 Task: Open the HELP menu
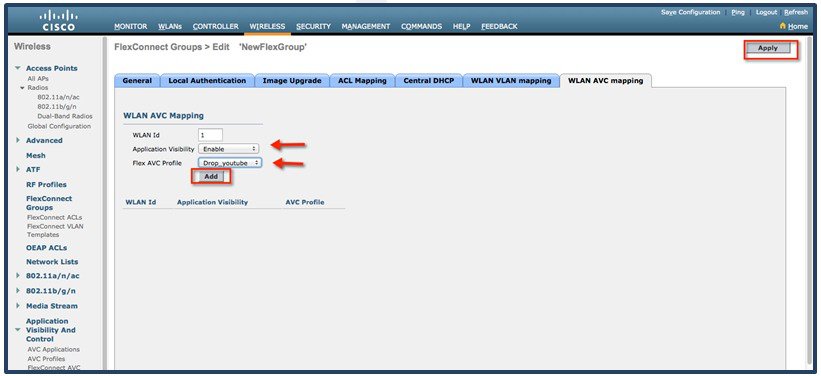pos(461,26)
